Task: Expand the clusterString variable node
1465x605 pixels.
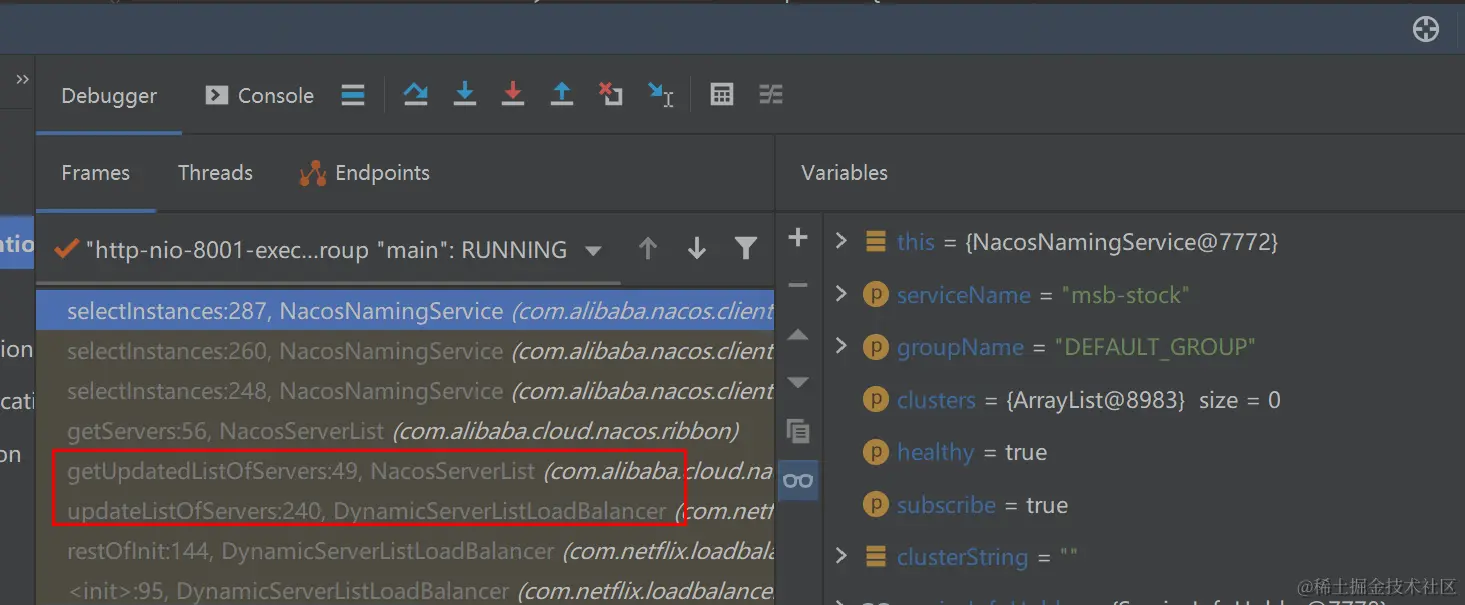Action: [x=840, y=556]
